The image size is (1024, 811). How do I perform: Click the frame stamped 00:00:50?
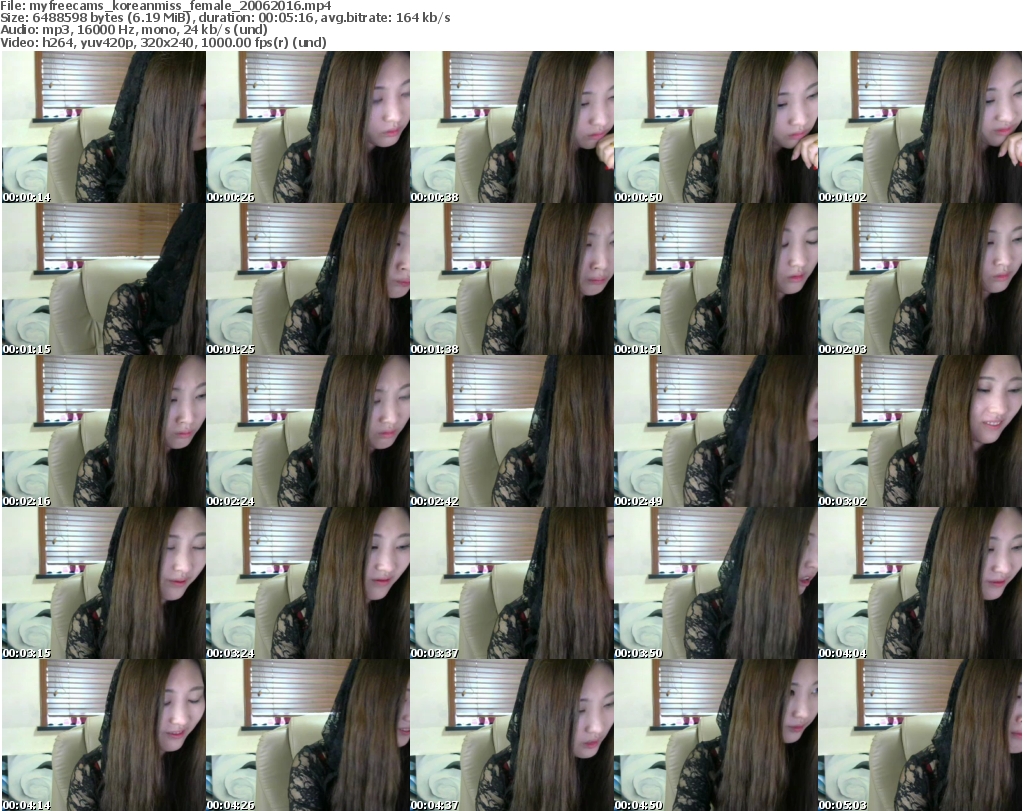[x=716, y=127]
